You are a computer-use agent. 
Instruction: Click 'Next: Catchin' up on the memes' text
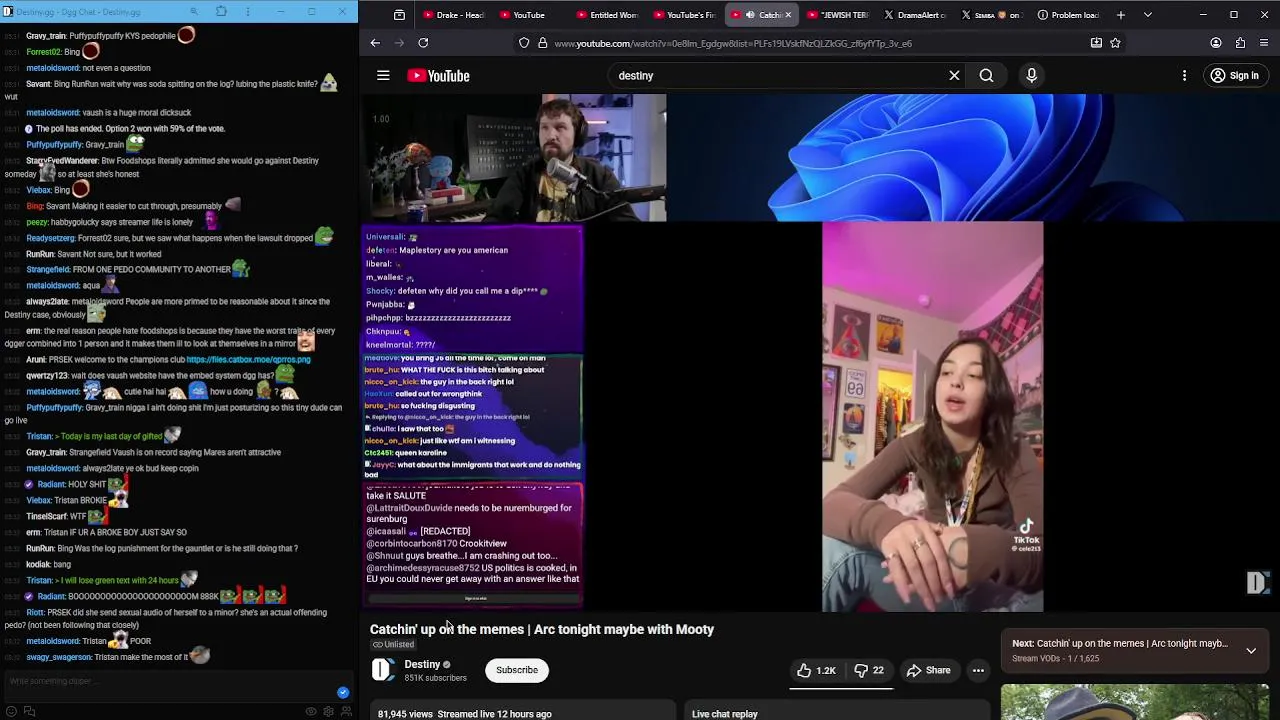tap(1120, 644)
